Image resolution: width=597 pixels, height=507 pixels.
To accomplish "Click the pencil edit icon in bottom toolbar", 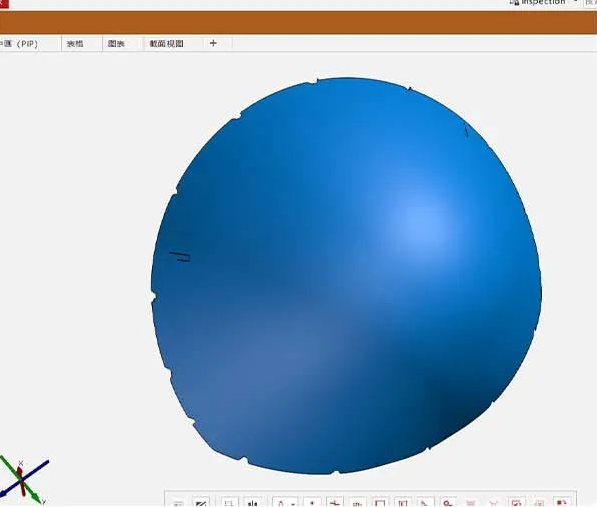I will (x=201, y=502).
